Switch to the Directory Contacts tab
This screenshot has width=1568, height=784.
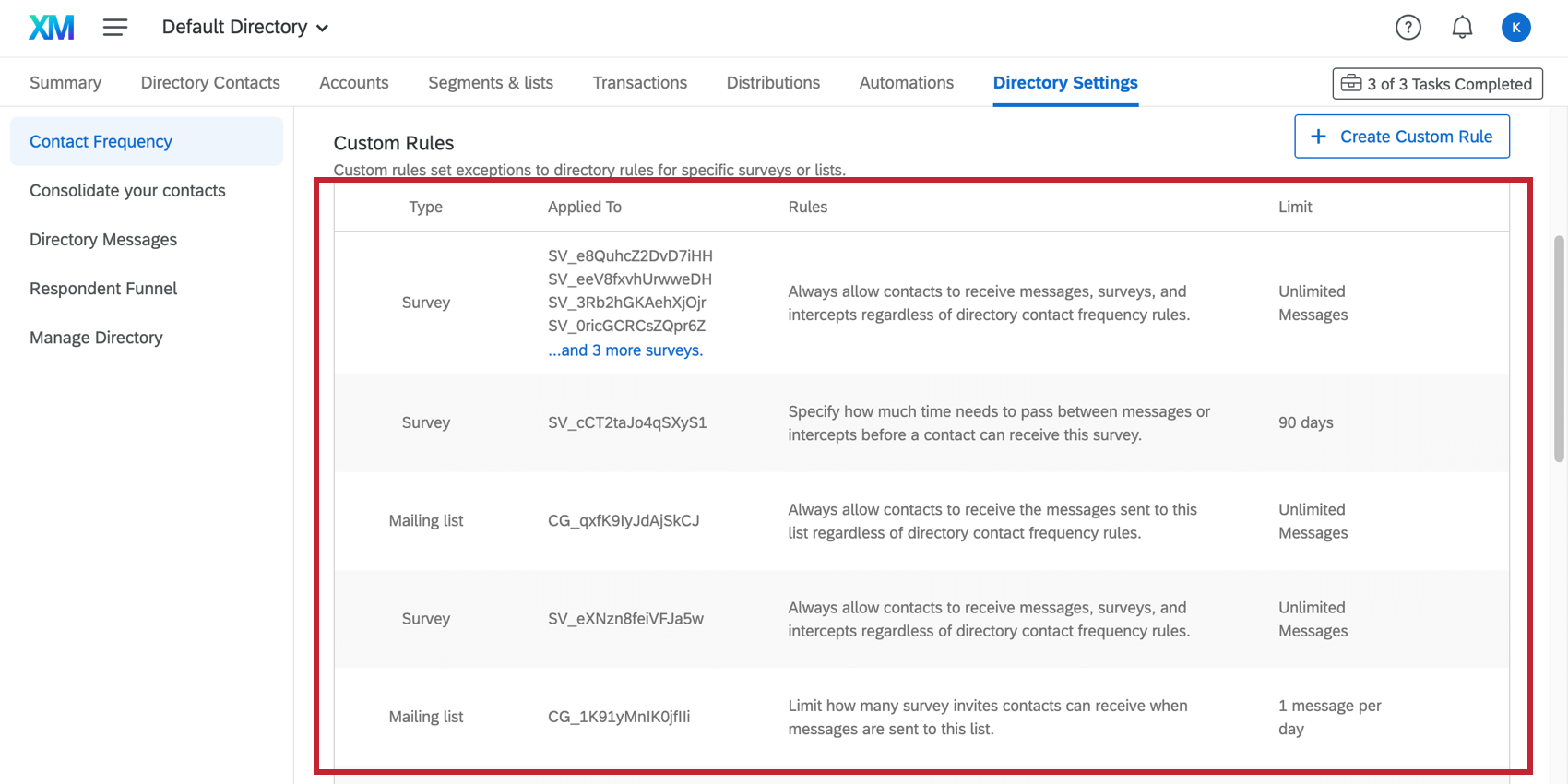pyautogui.click(x=210, y=83)
